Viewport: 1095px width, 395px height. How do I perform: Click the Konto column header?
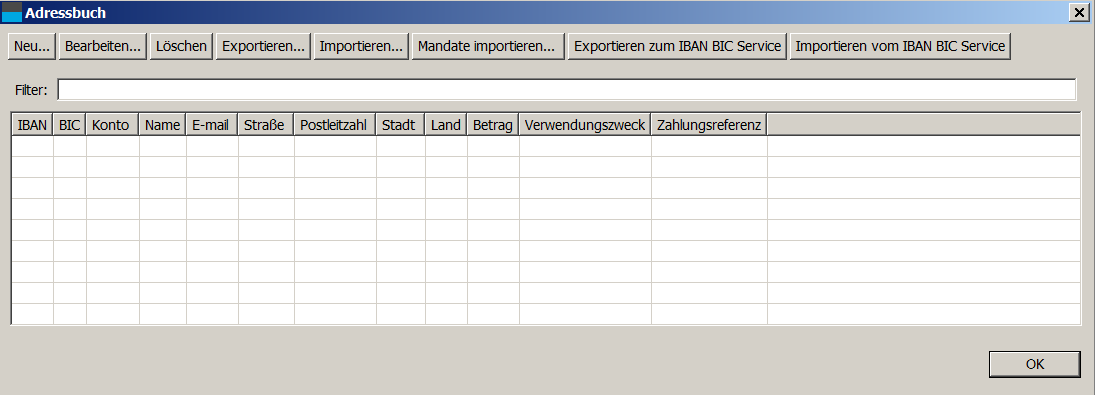tap(112, 125)
